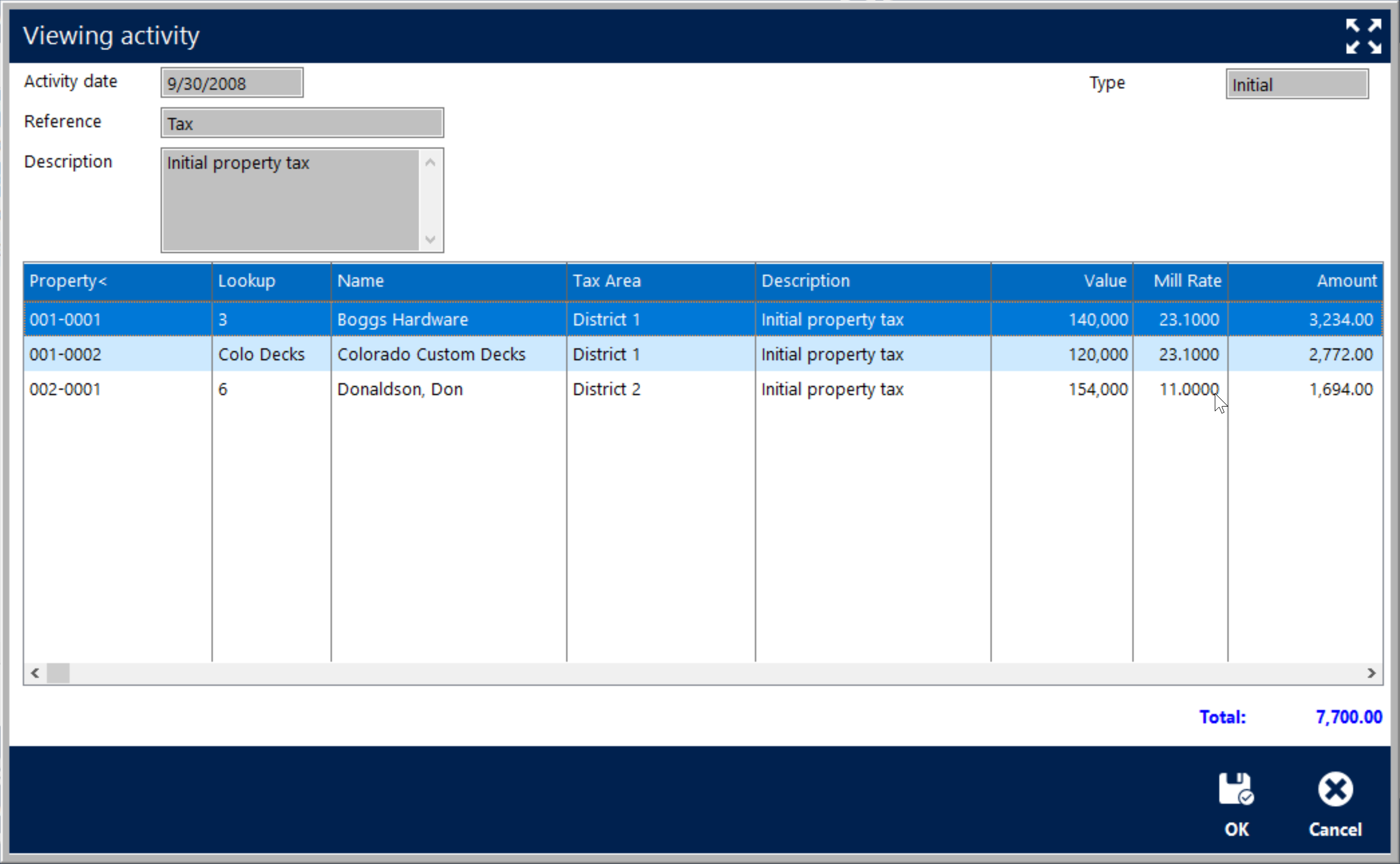
Task: Click the OK save disk icon
Action: click(1236, 789)
